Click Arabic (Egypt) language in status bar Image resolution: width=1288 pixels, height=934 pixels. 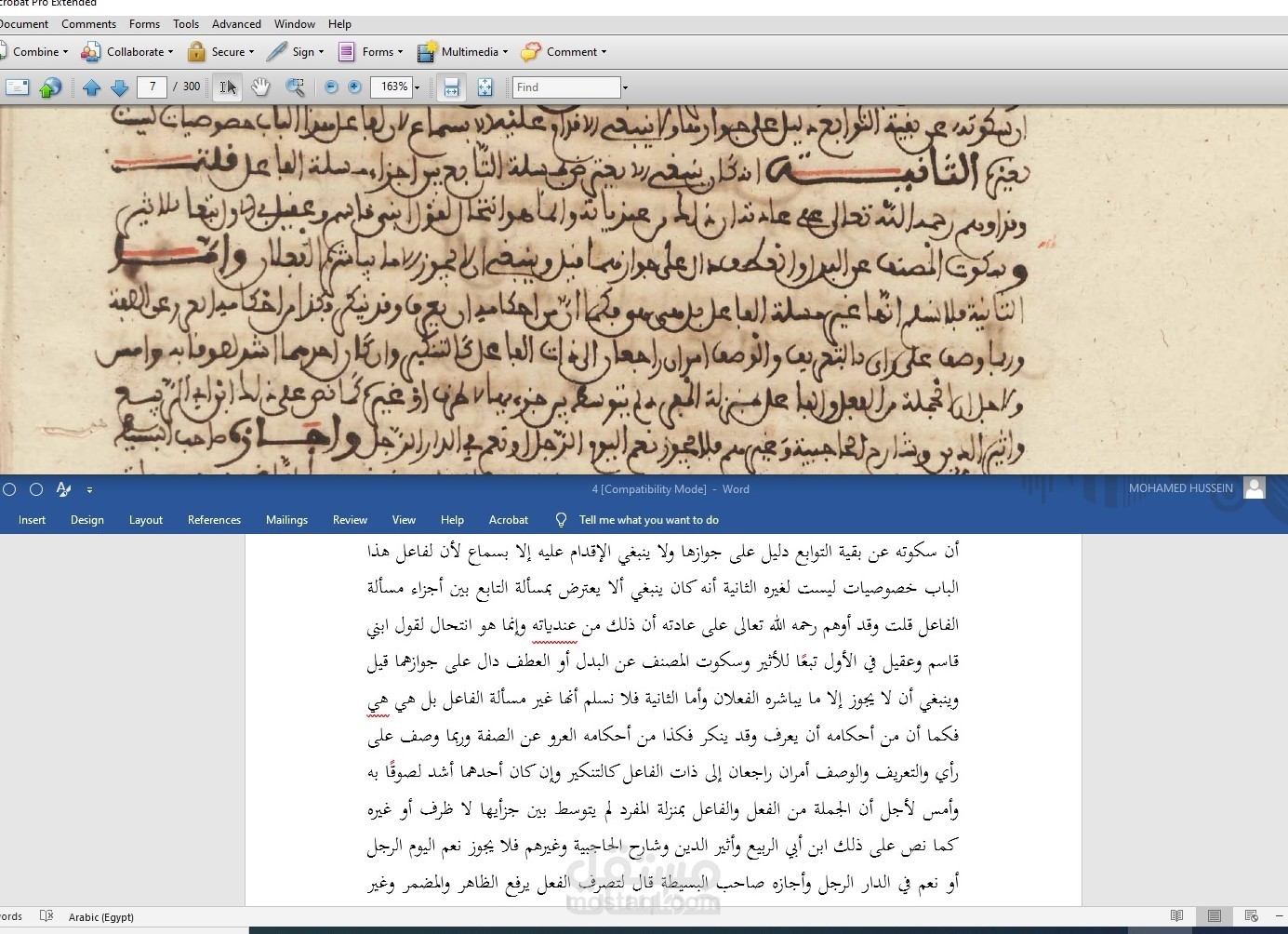click(100, 917)
